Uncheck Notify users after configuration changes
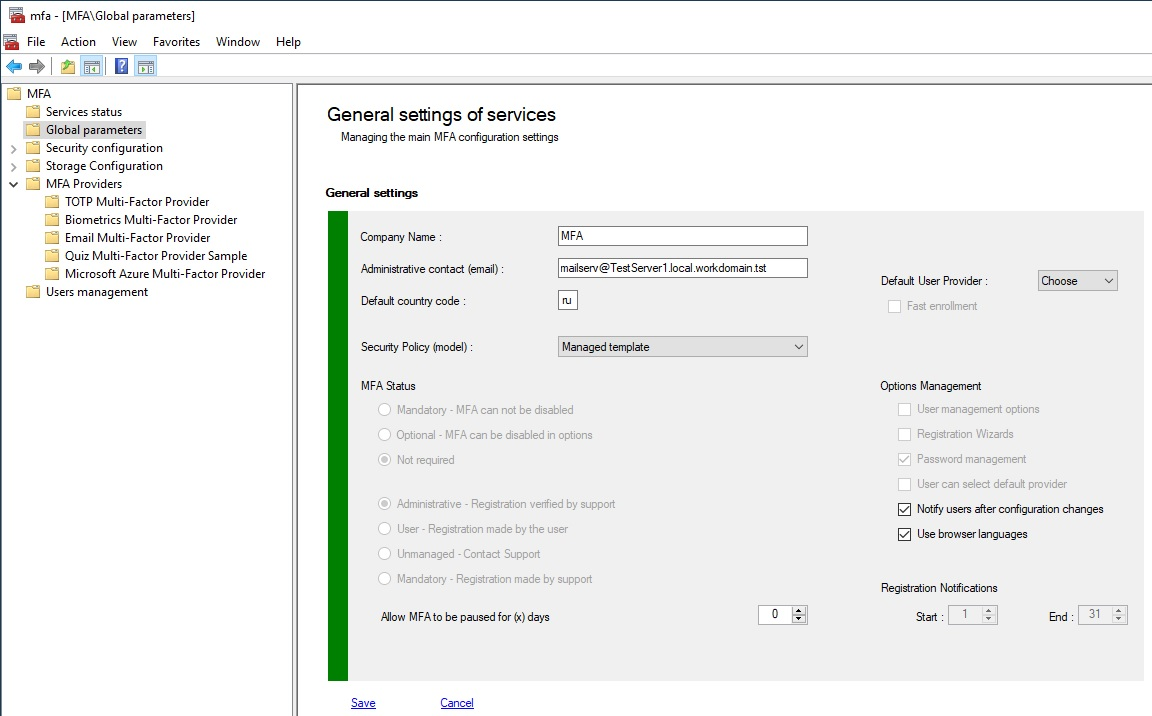Screen dimensions: 1152x716 (x=904, y=509)
